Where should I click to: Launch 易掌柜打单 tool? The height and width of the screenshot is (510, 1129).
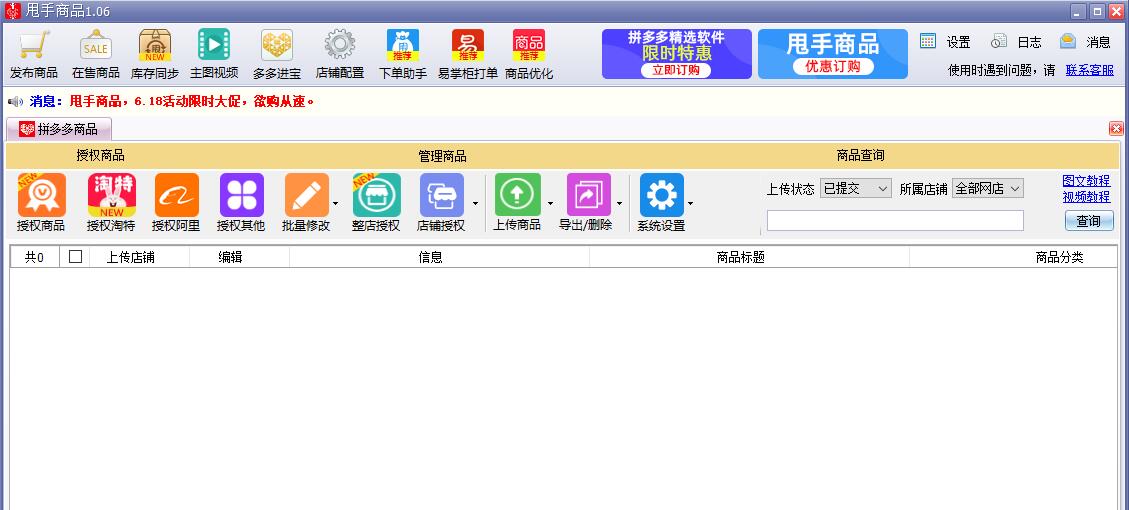click(468, 45)
